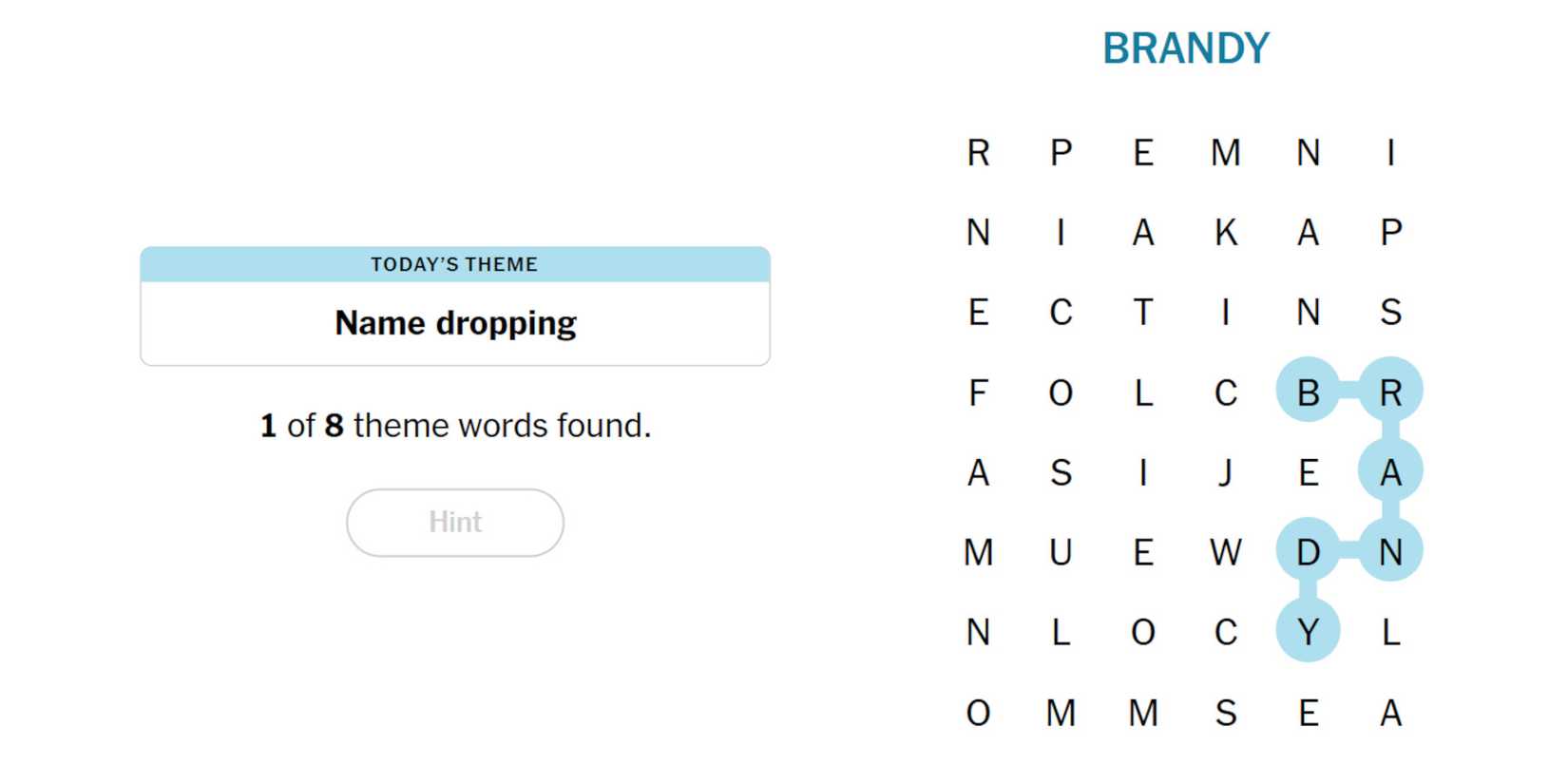Tap the highlighted N in the BRANDY path
Image resolution: width=1568 pixels, height=784 pixels.
pyautogui.click(x=1390, y=550)
